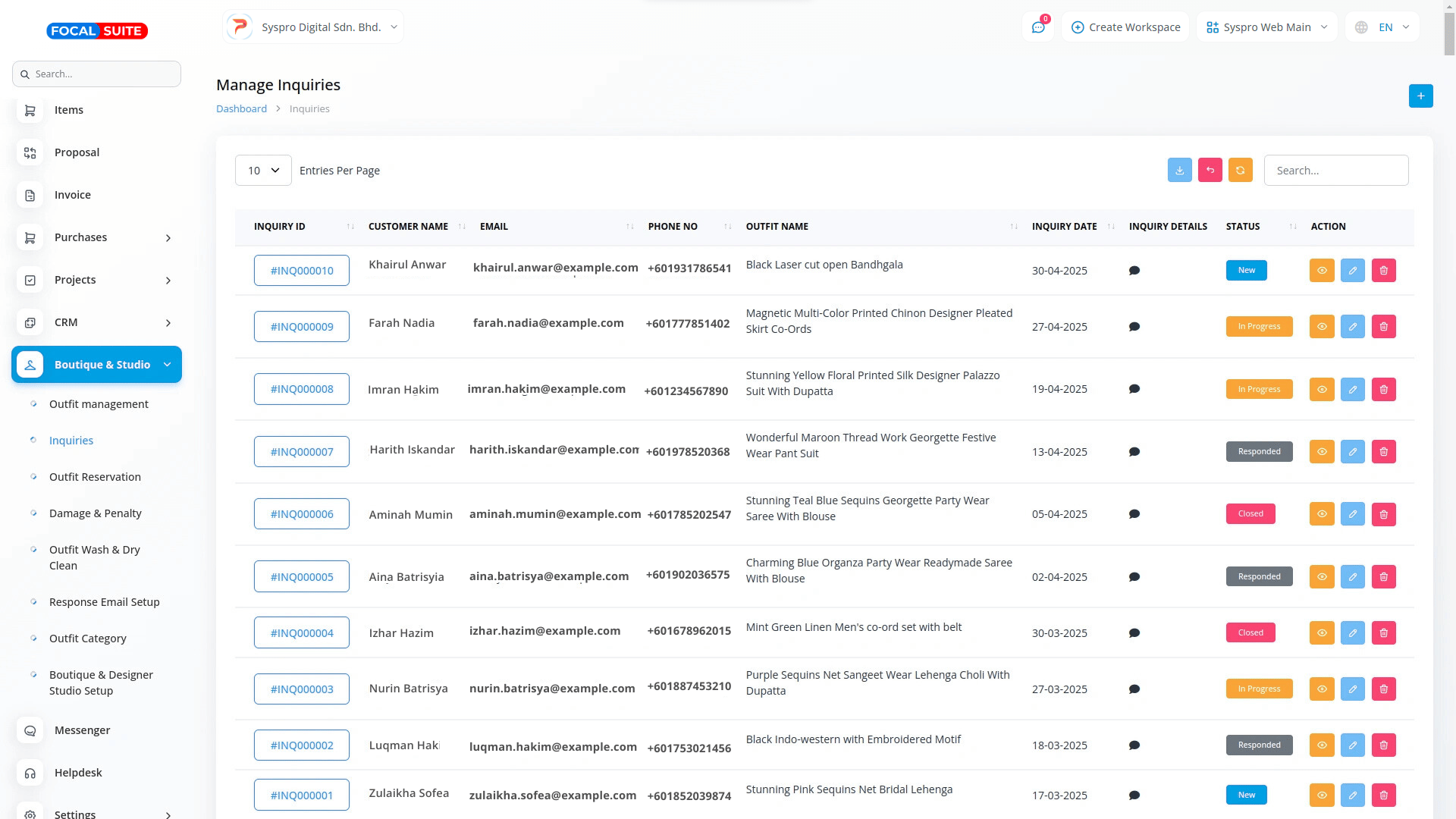Click the pink reset arrow icon

click(x=1210, y=171)
